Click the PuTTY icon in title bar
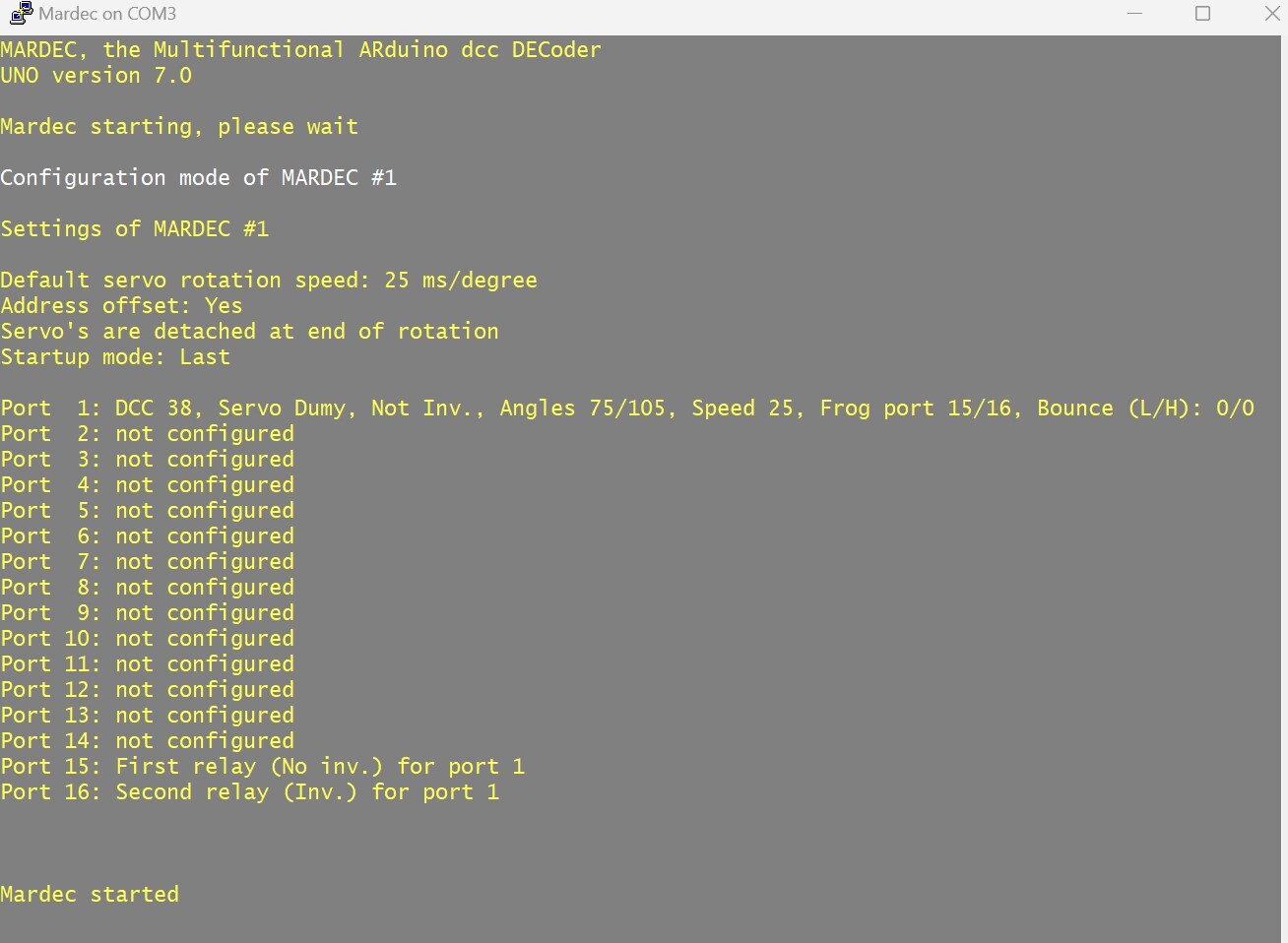This screenshot has width=1288, height=943. [x=21, y=14]
